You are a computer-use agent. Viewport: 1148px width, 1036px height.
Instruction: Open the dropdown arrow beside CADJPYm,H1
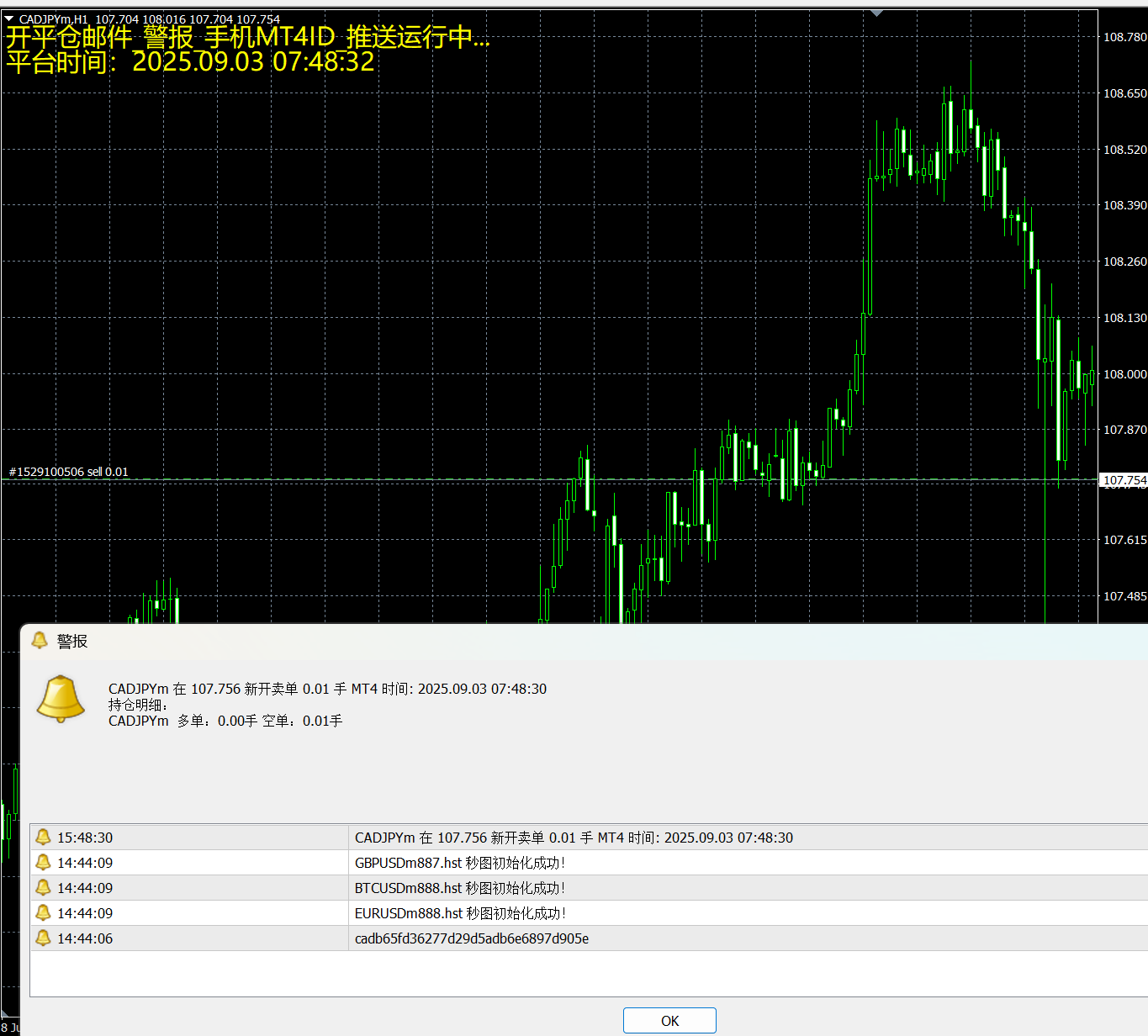(x=9, y=18)
